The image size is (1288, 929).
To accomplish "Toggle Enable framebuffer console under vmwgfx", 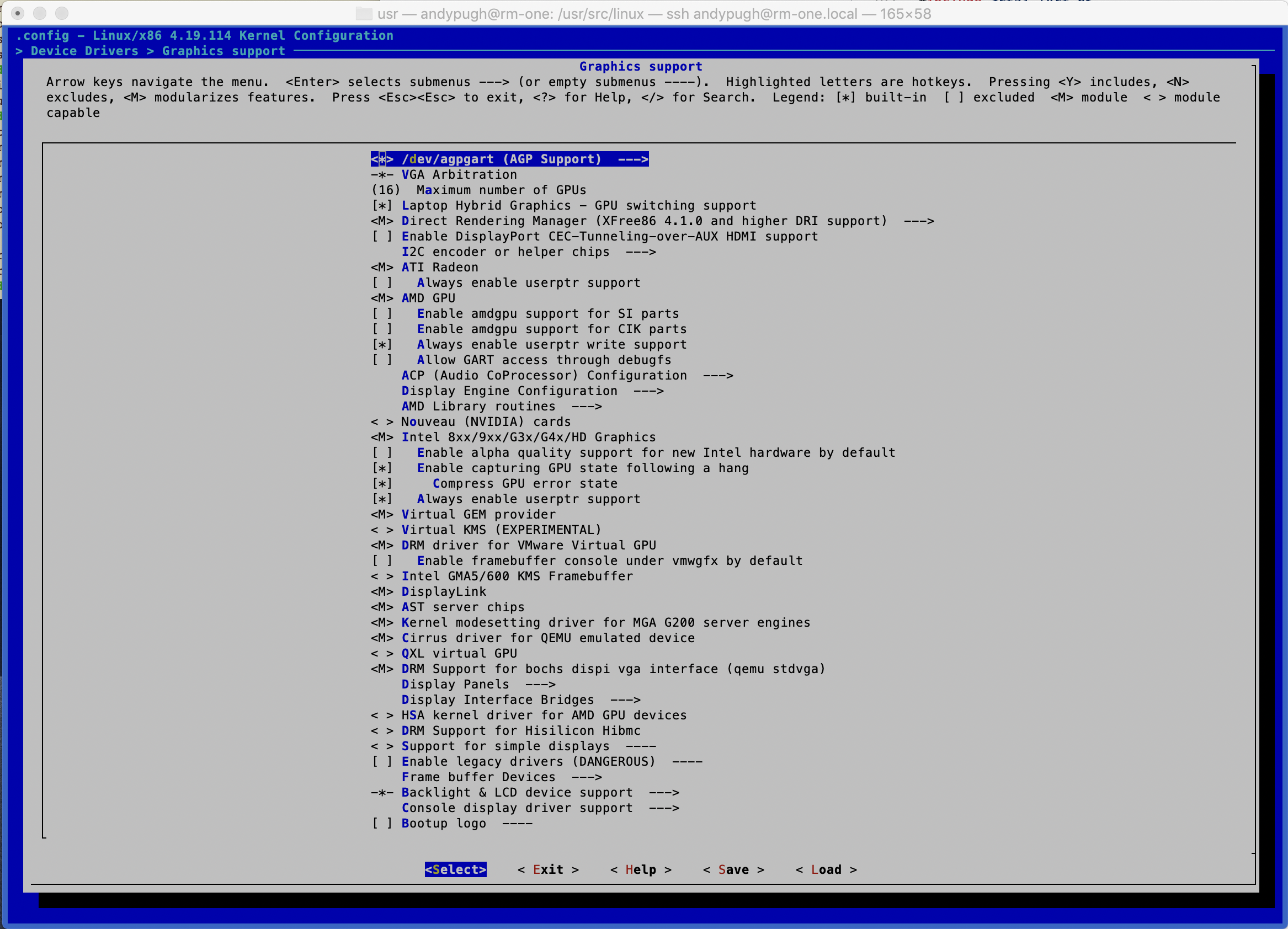I will tap(587, 560).
